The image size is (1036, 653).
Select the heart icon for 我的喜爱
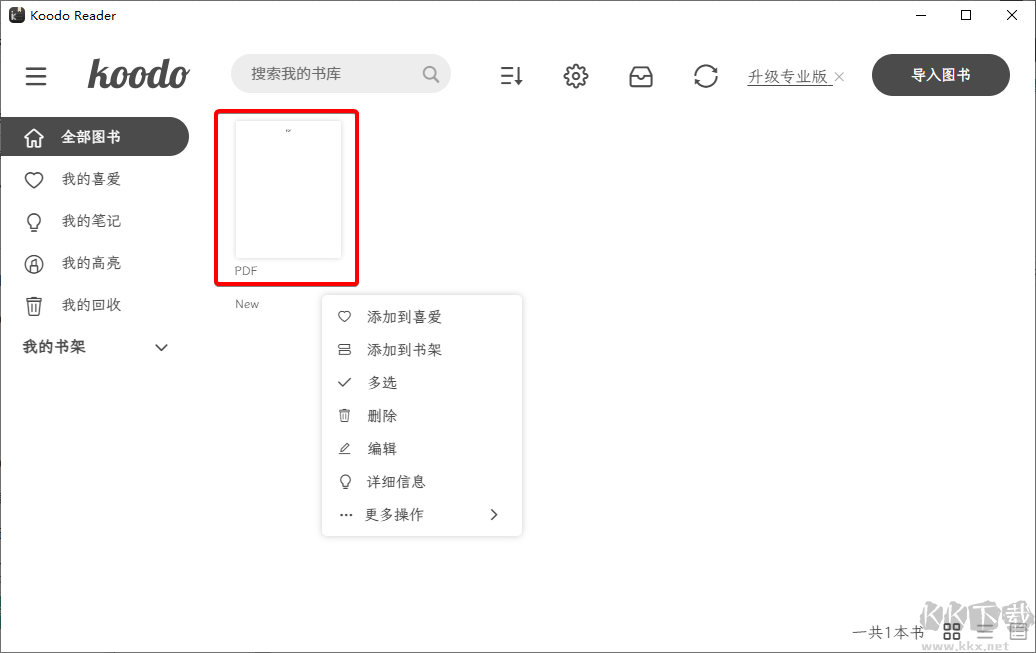click(x=34, y=179)
